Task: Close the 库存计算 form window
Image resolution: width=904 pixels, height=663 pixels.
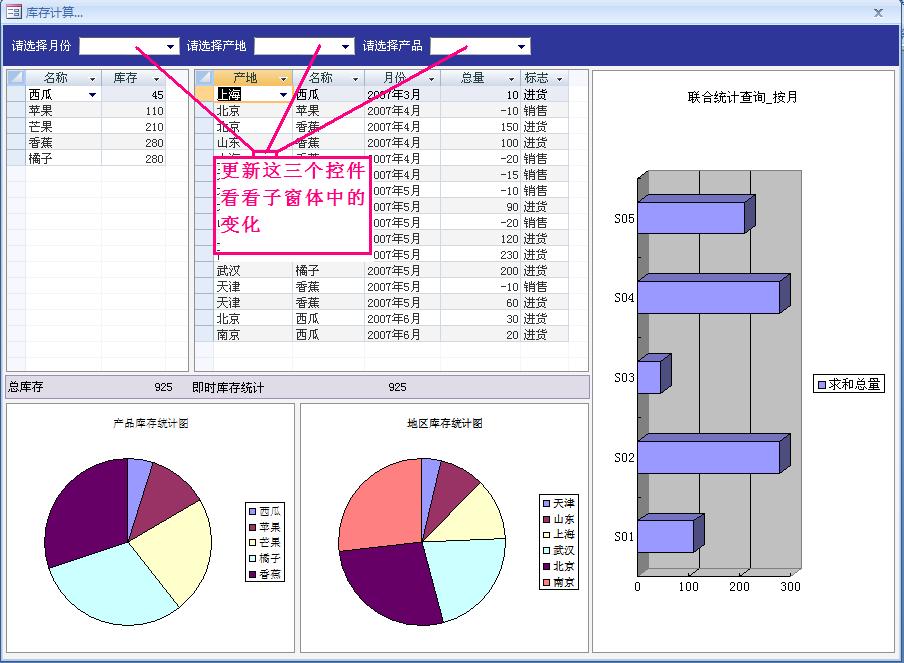Action: point(878,12)
